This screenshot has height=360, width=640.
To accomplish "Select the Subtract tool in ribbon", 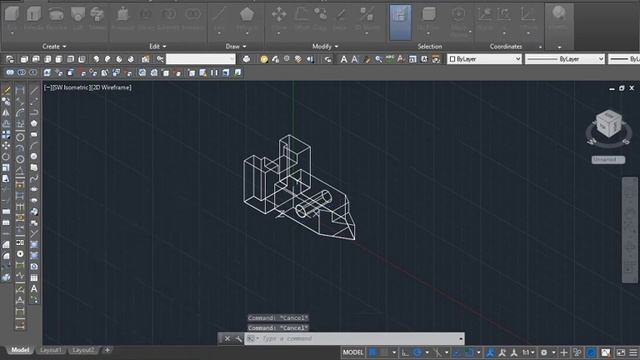I will (x=168, y=19).
